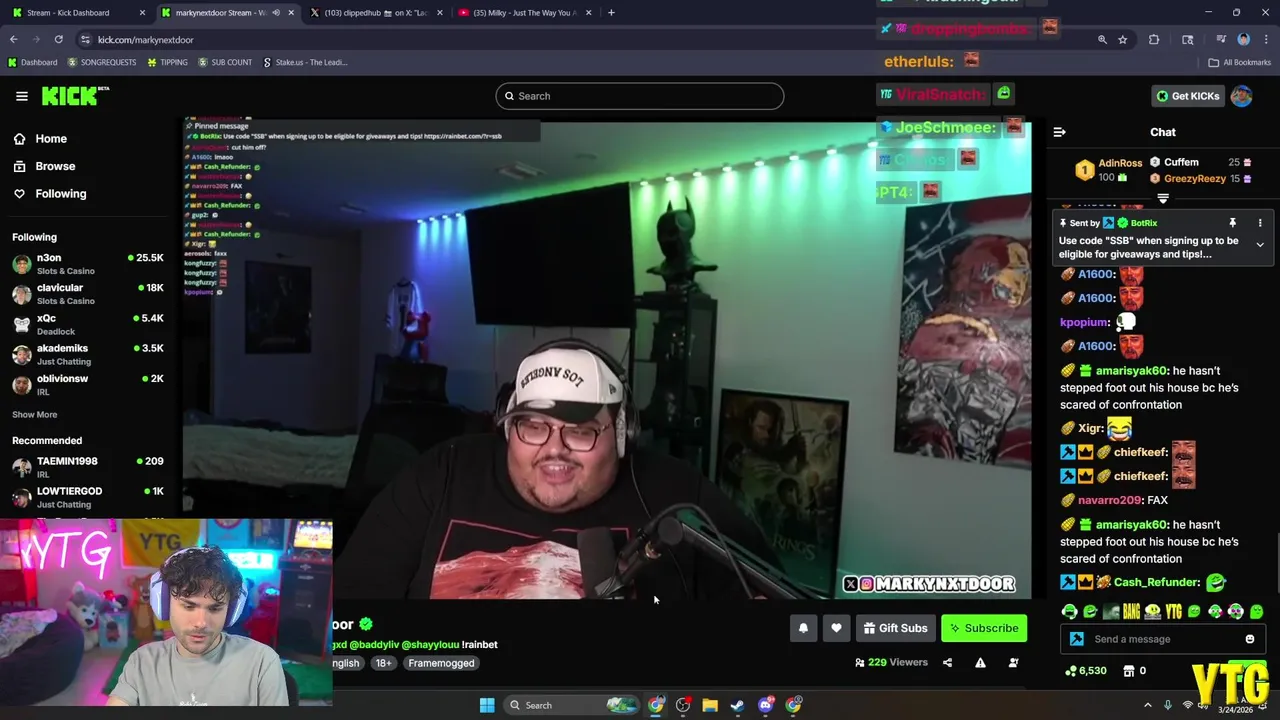Mute audio on markynextdoor tab
The width and height of the screenshot is (1280, 720).
point(276,13)
